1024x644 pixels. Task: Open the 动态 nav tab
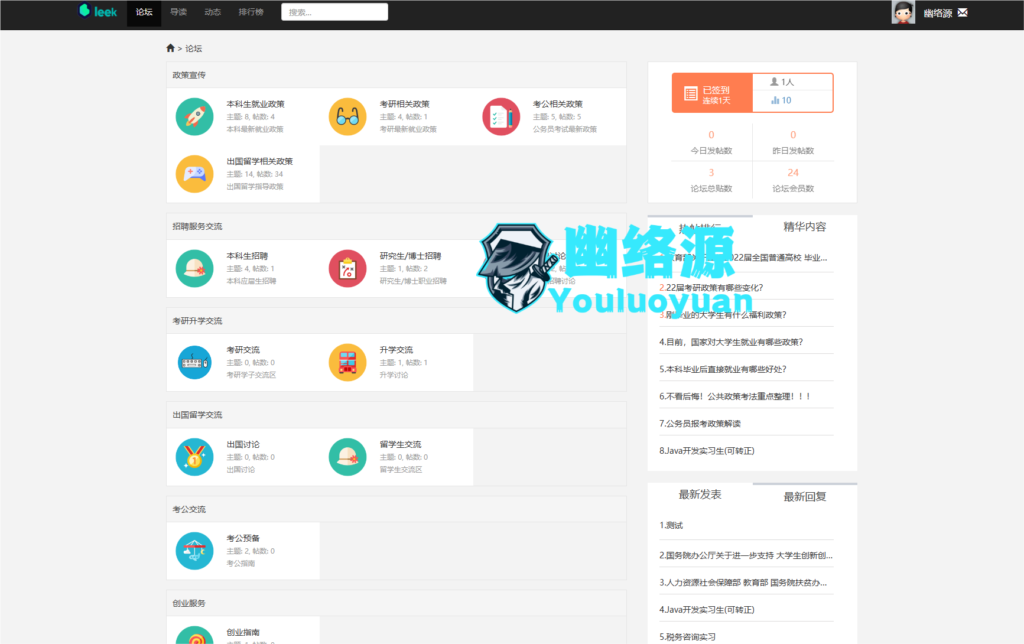(x=212, y=12)
